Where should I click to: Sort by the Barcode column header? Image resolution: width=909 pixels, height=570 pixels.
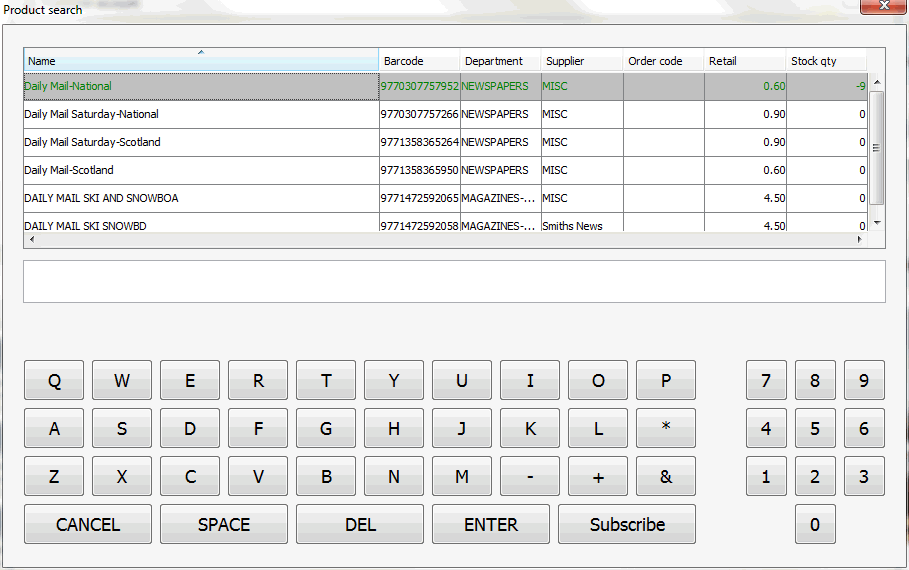[419, 61]
